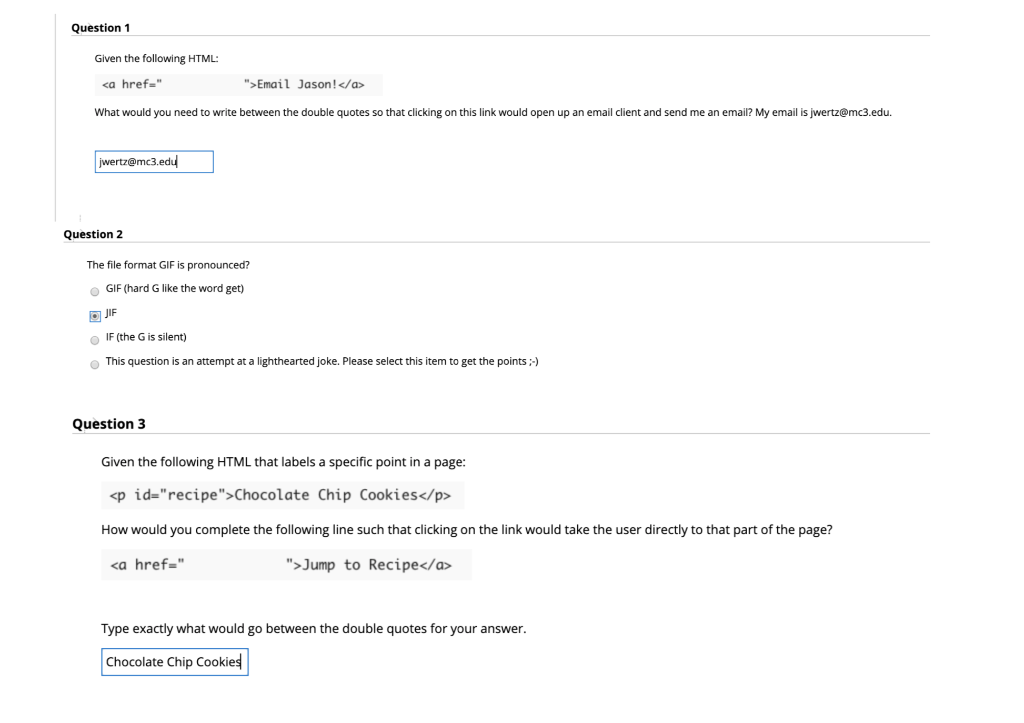Click the 'Question 2' heading
This screenshot has width=1024, height=723.
point(93,234)
